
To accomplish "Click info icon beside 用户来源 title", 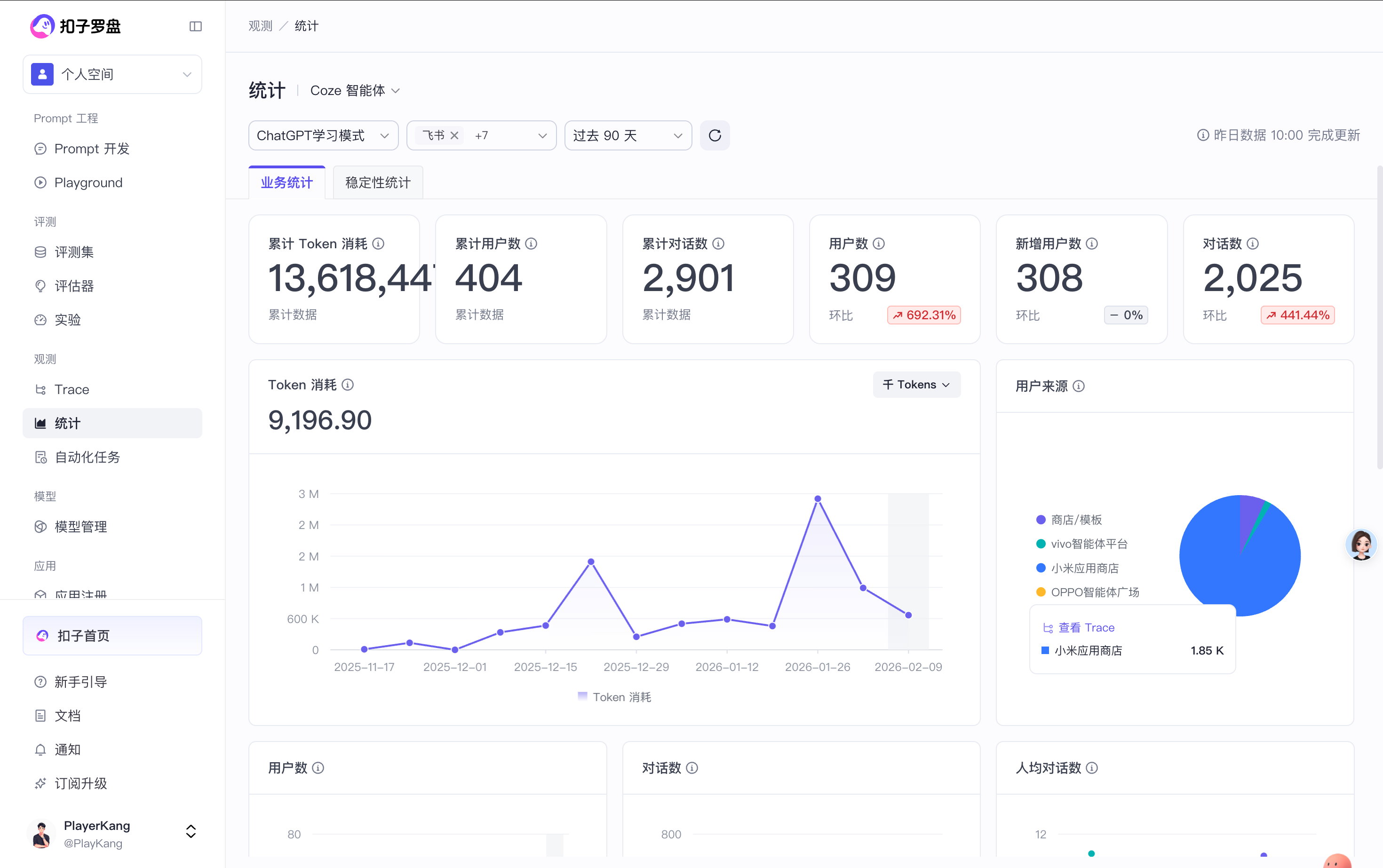I will (1078, 386).
